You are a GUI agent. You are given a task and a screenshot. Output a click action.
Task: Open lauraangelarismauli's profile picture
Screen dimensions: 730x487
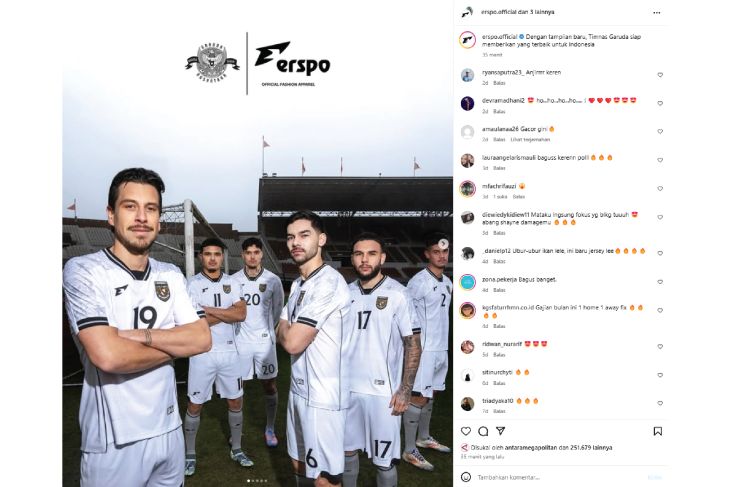coord(467,160)
